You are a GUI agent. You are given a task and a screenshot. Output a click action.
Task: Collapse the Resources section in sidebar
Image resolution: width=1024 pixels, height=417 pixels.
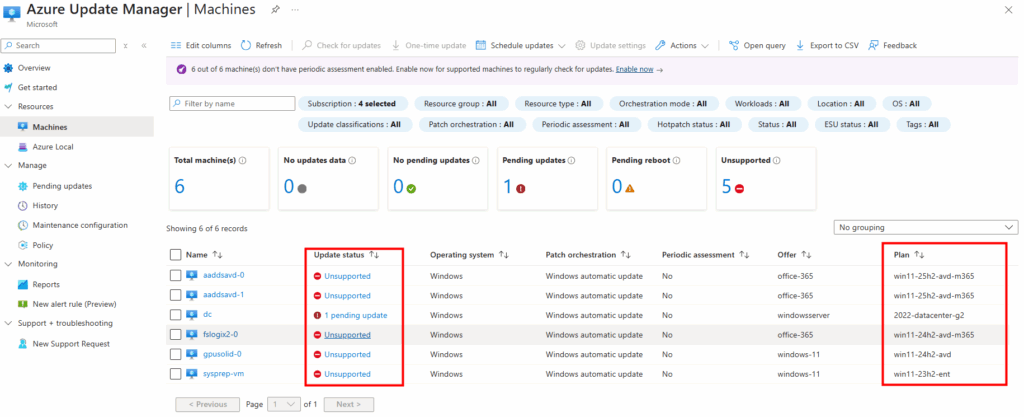10,106
